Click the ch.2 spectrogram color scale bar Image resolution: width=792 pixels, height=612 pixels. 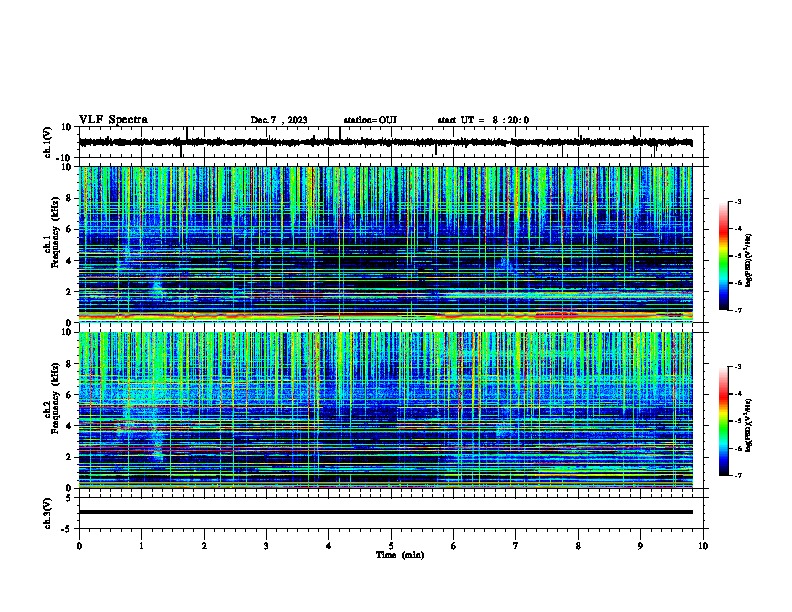tap(723, 421)
